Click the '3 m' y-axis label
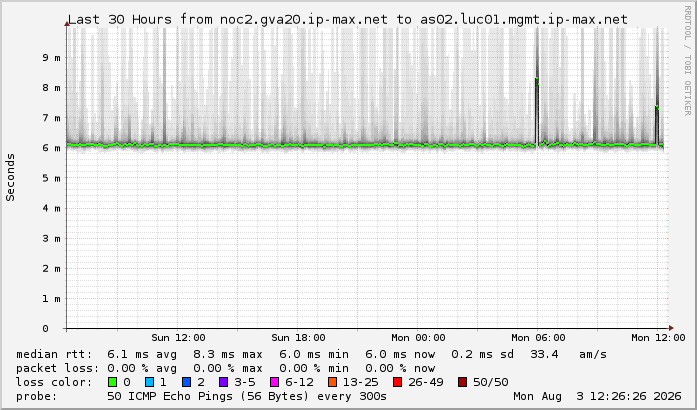The image size is (697, 410). pyautogui.click(x=52, y=238)
